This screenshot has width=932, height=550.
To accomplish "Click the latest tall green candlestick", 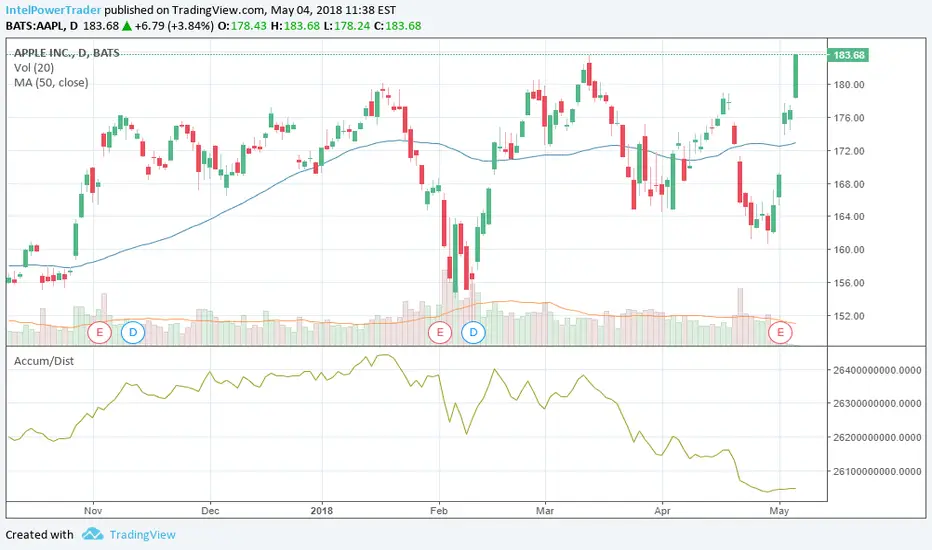I will pos(796,76).
